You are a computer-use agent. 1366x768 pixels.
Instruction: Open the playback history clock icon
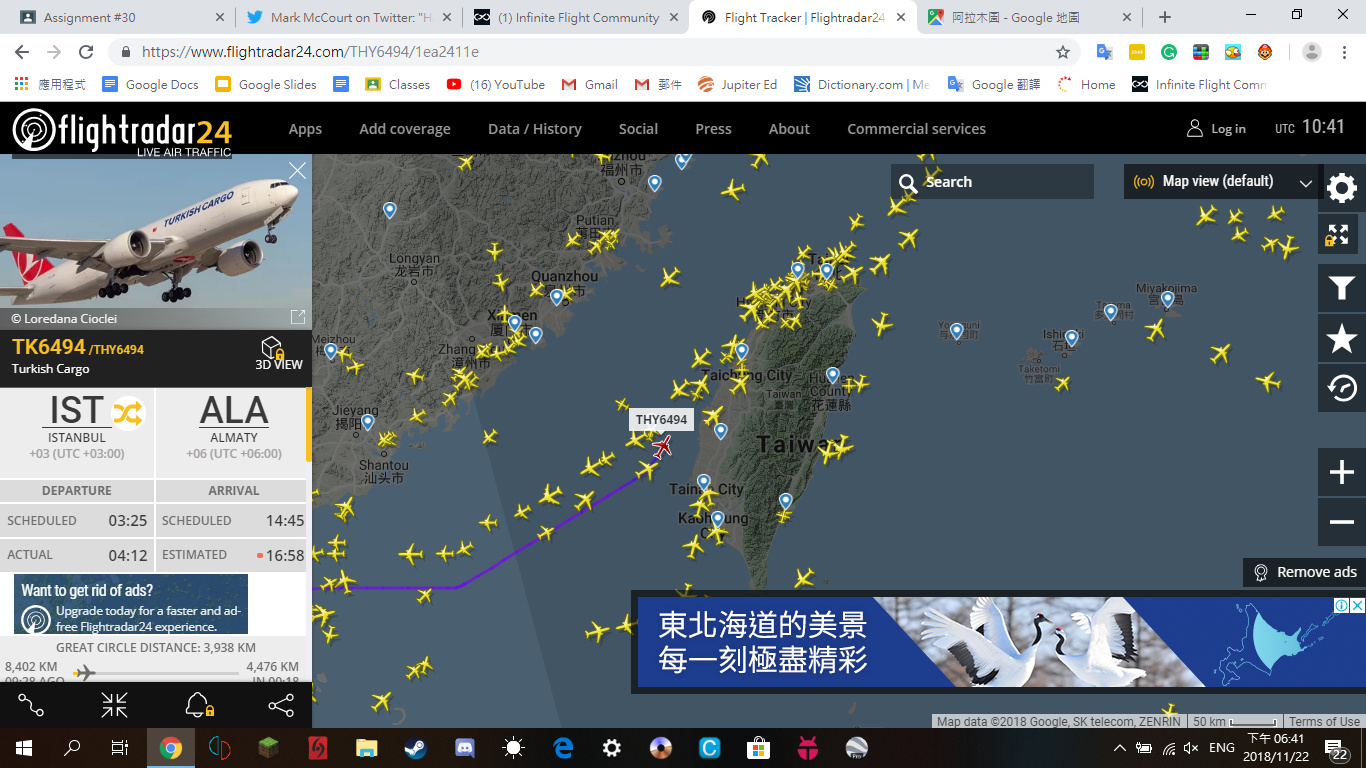pos(1341,388)
